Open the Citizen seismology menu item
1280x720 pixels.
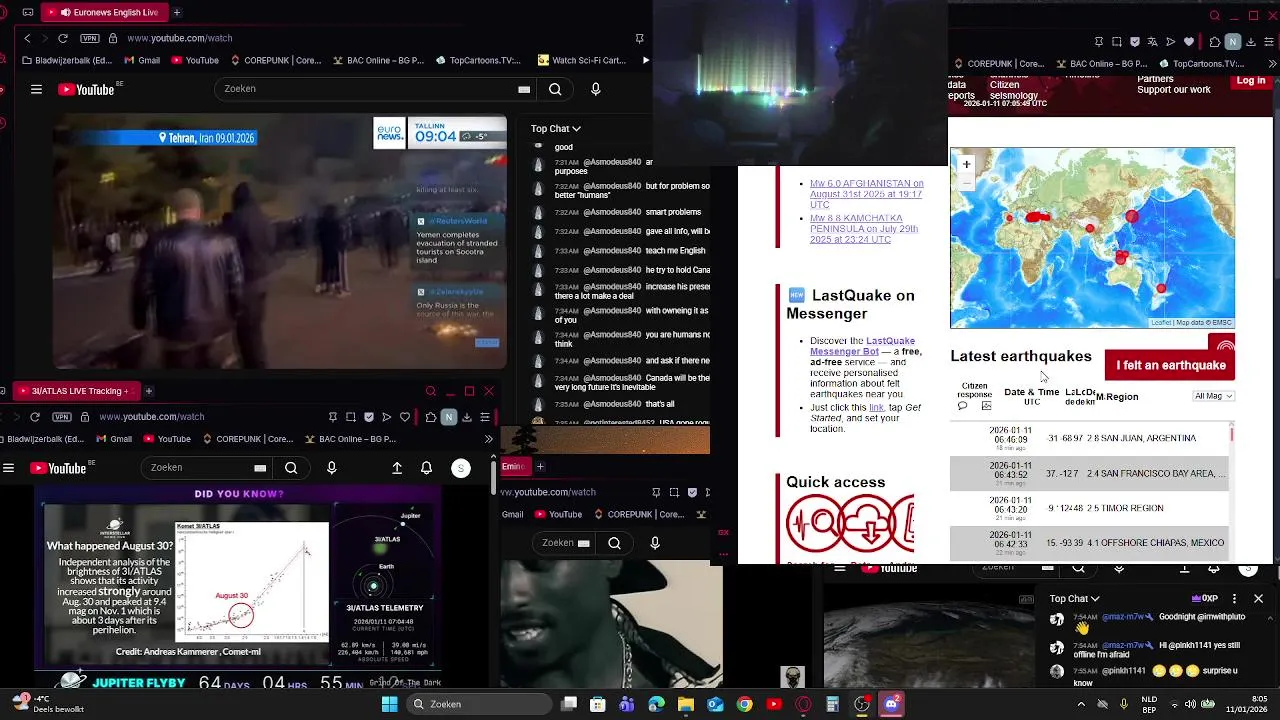point(1014,91)
